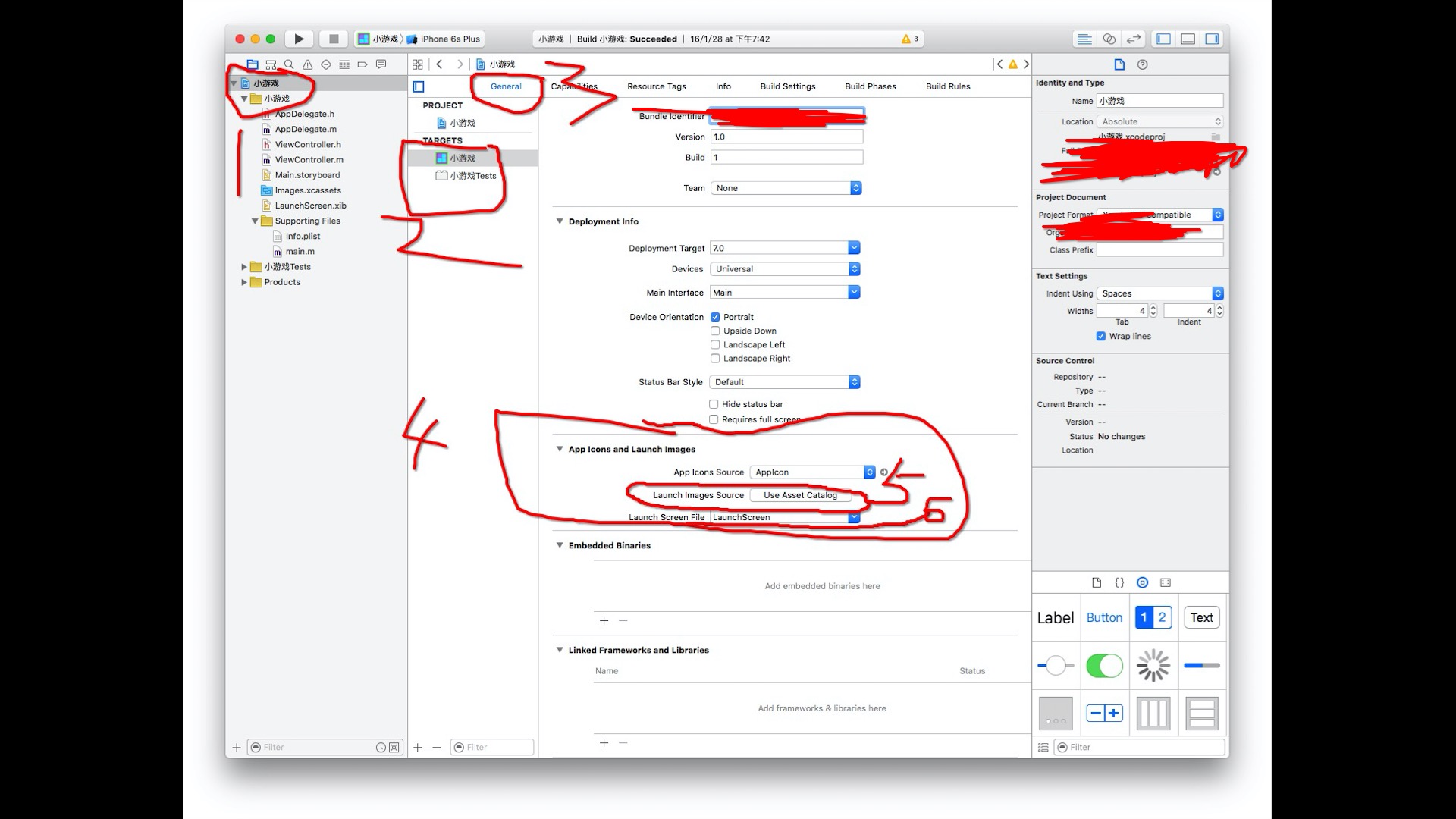Click the Version input field to edit
1456x819 pixels.
(786, 136)
